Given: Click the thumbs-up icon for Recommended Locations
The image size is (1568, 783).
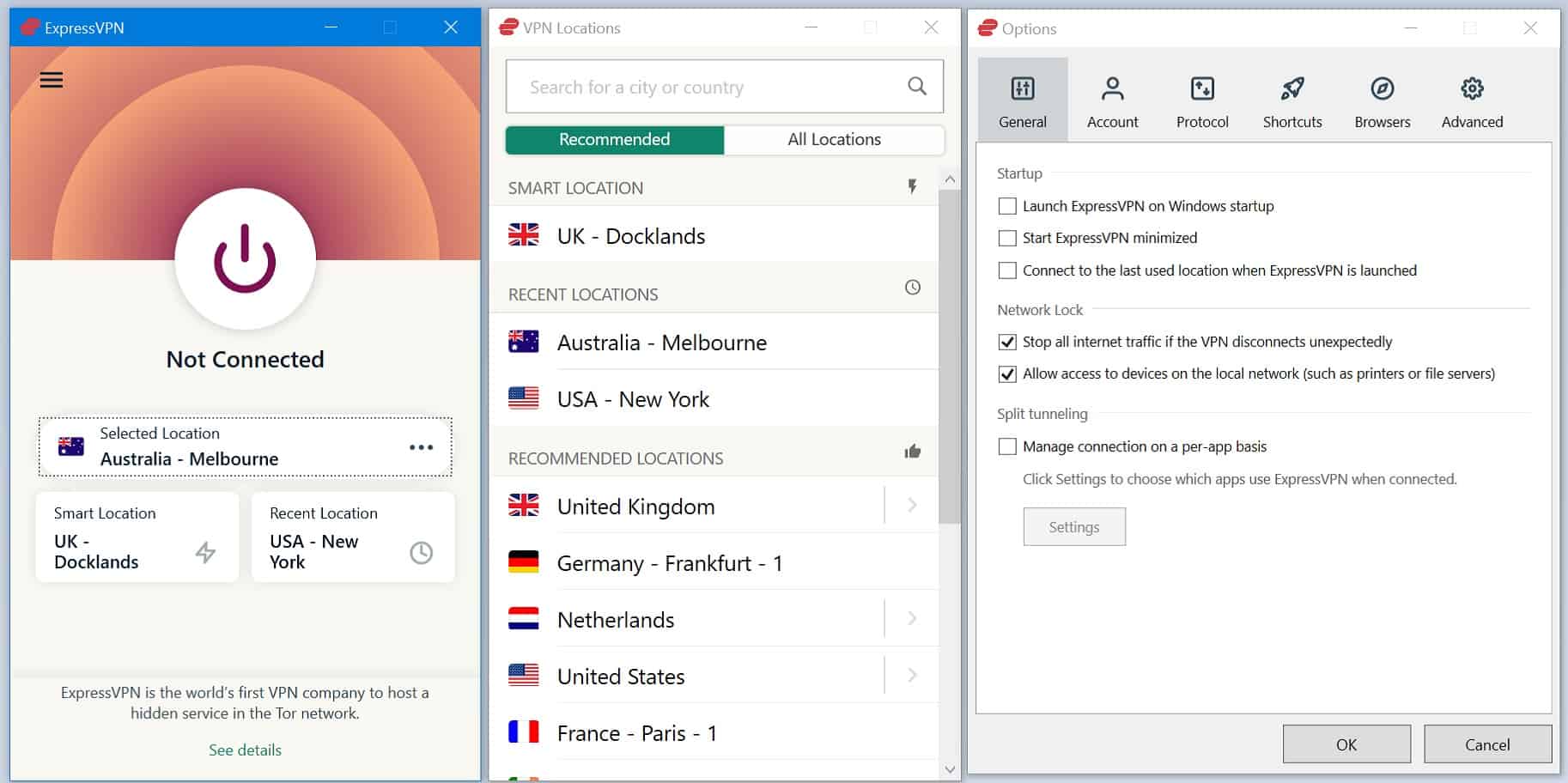Looking at the screenshot, I should (912, 452).
